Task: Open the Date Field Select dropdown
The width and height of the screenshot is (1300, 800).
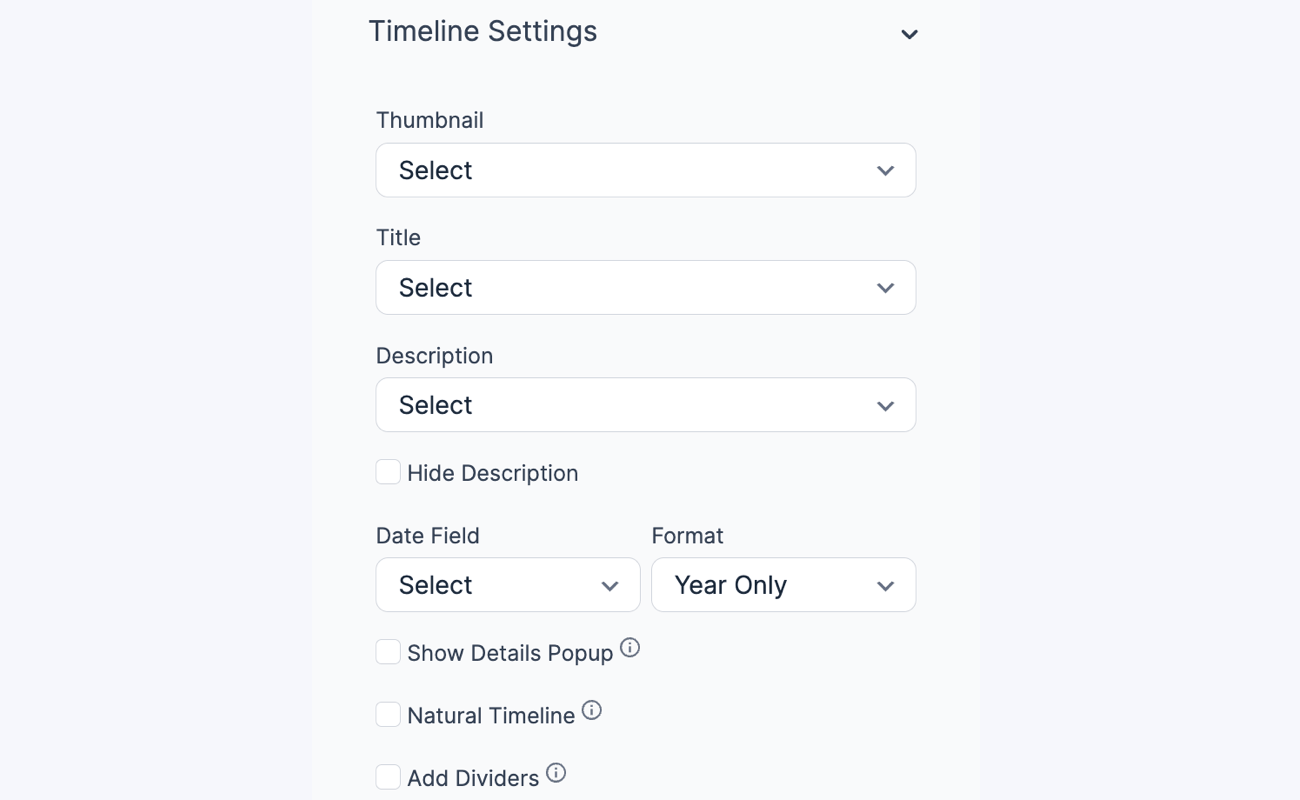Action: coord(507,585)
